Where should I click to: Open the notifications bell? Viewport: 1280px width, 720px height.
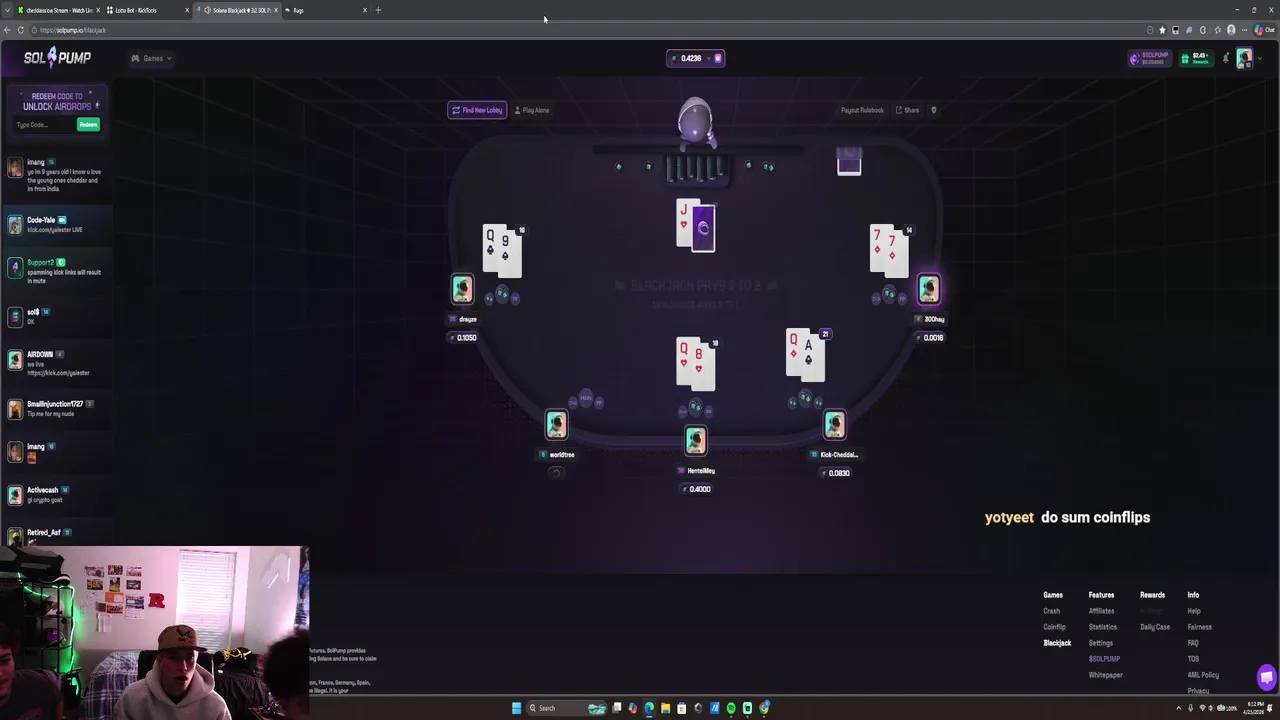click(1225, 58)
